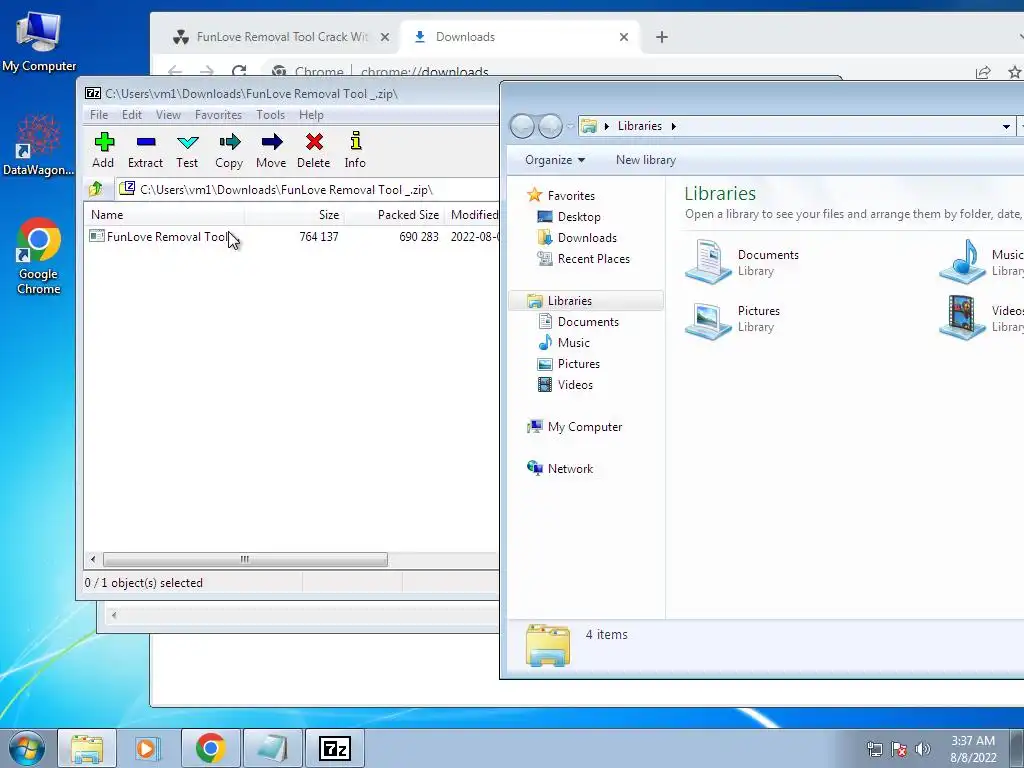1024x768 pixels.
Task: Open the Action Center flag icon
Action: 899,749
